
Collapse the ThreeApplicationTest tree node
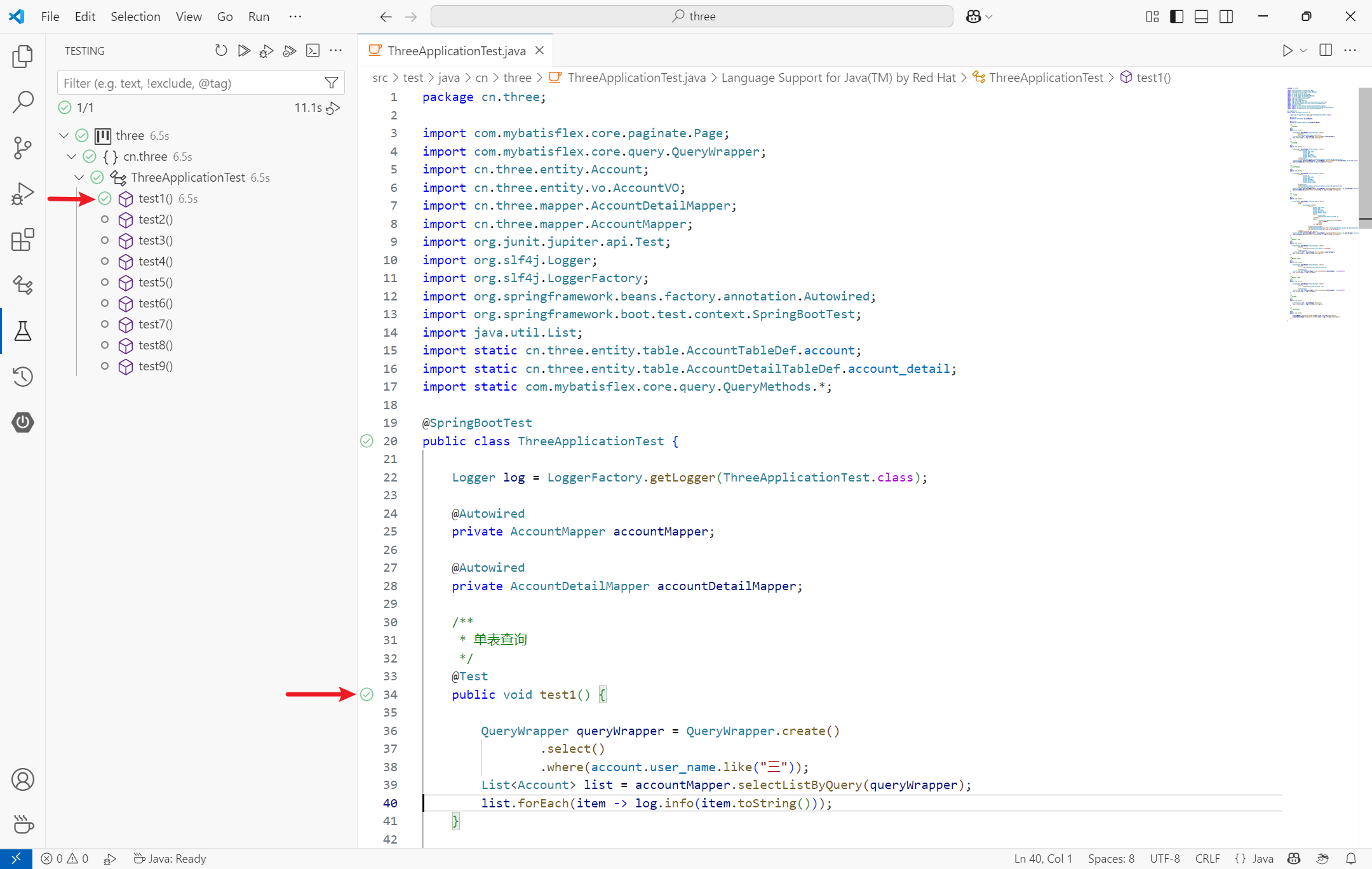[79, 177]
